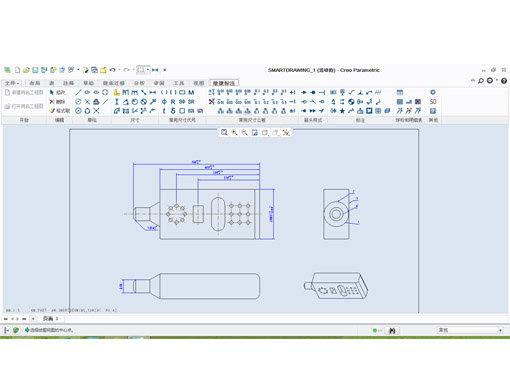Screen dimensions: 510x390
Task: Open Creo help with question mark icon
Action: coord(504,80)
